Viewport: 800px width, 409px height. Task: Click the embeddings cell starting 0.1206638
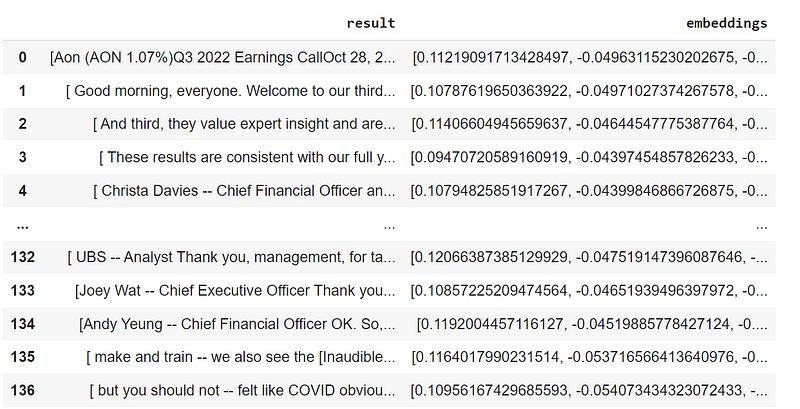click(x=589, y=257)
